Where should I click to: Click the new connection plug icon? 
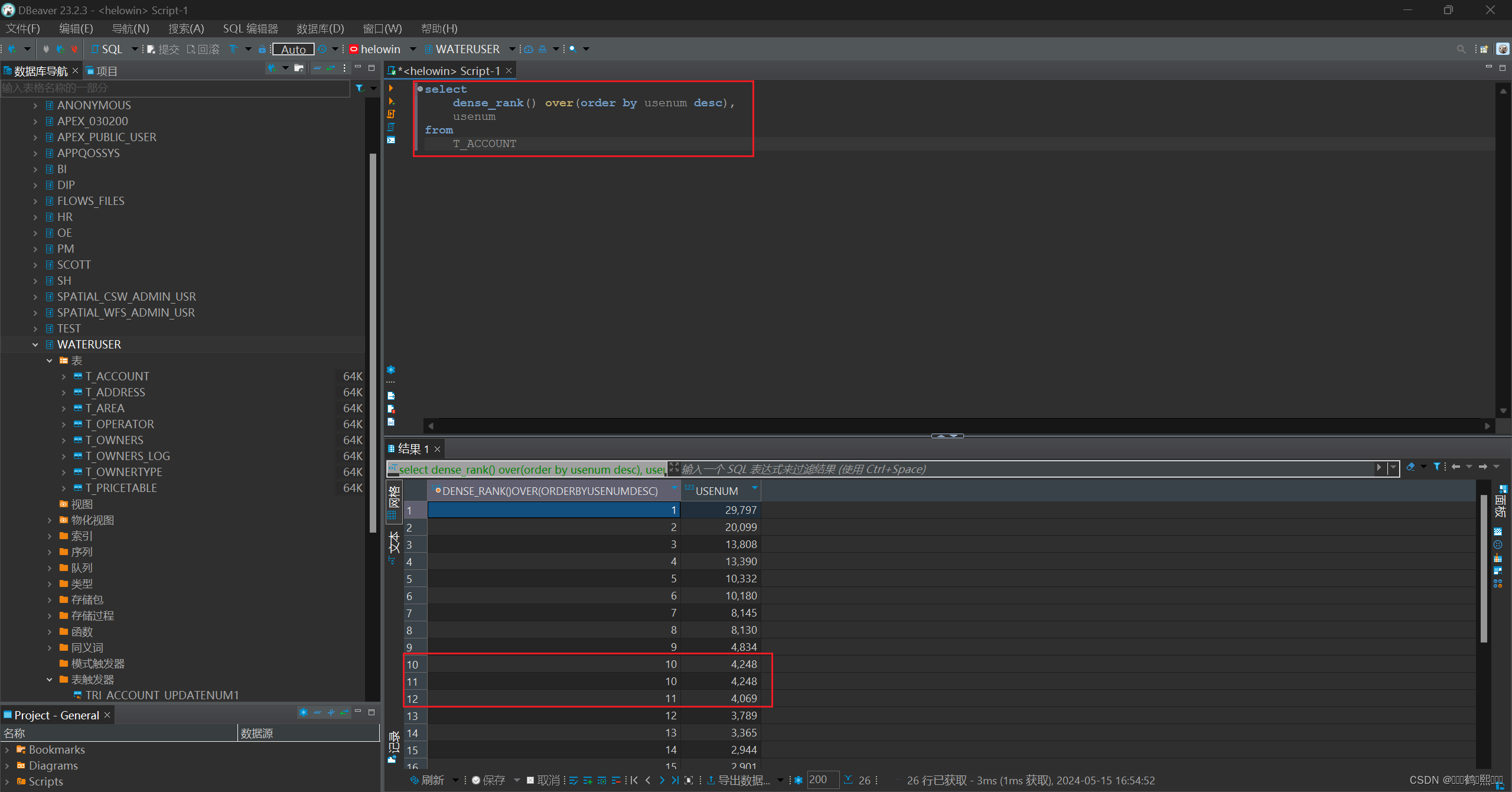coord(11,49)
